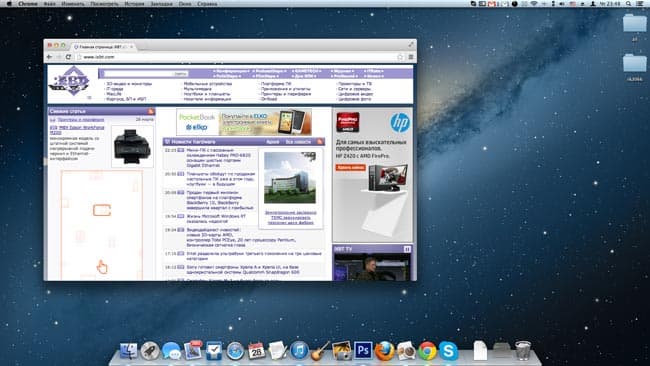
Task: Open Photoshop Ps icon in Dock
Action: [363, 351]
